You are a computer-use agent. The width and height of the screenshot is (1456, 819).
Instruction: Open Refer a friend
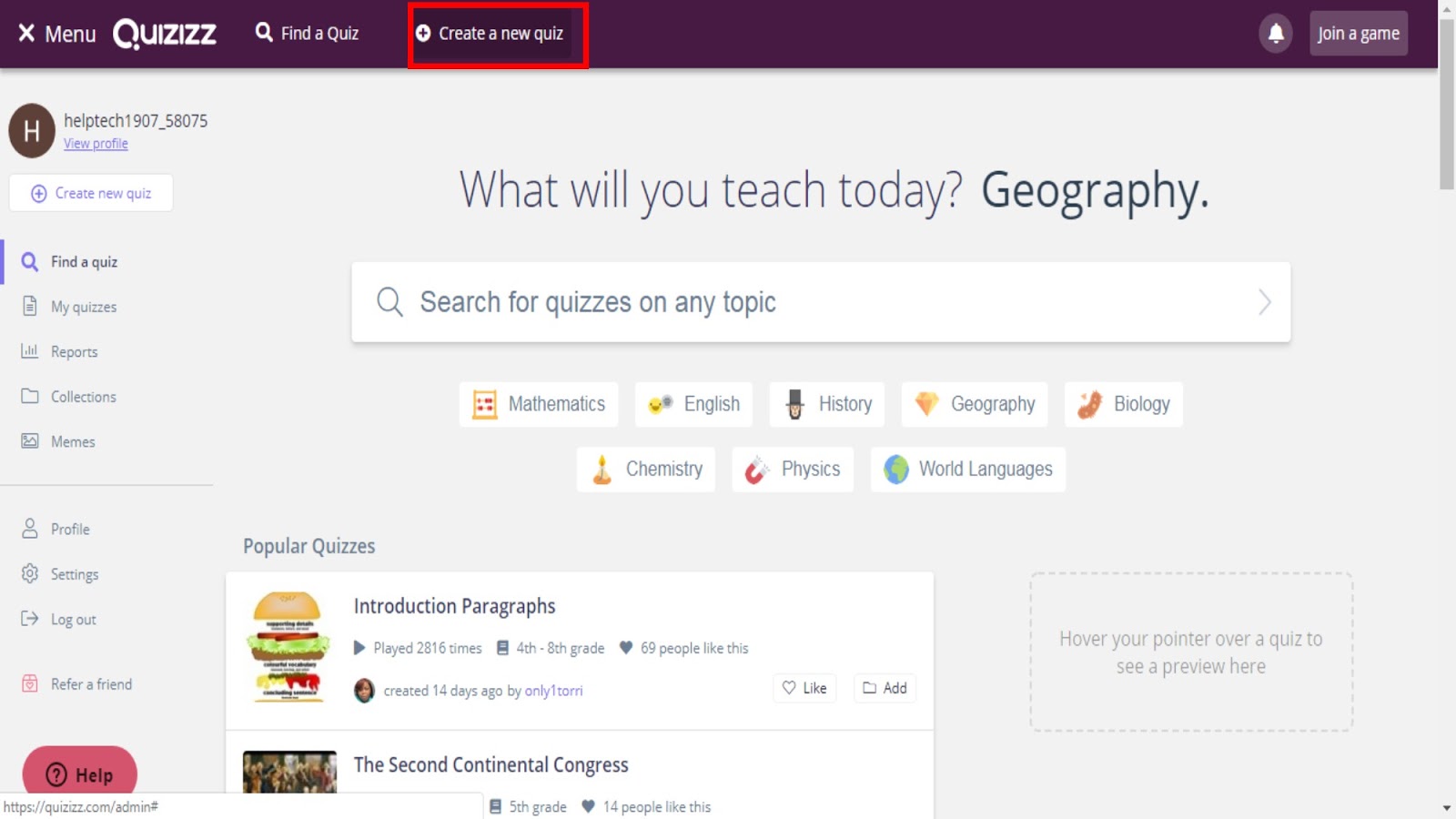90,684
